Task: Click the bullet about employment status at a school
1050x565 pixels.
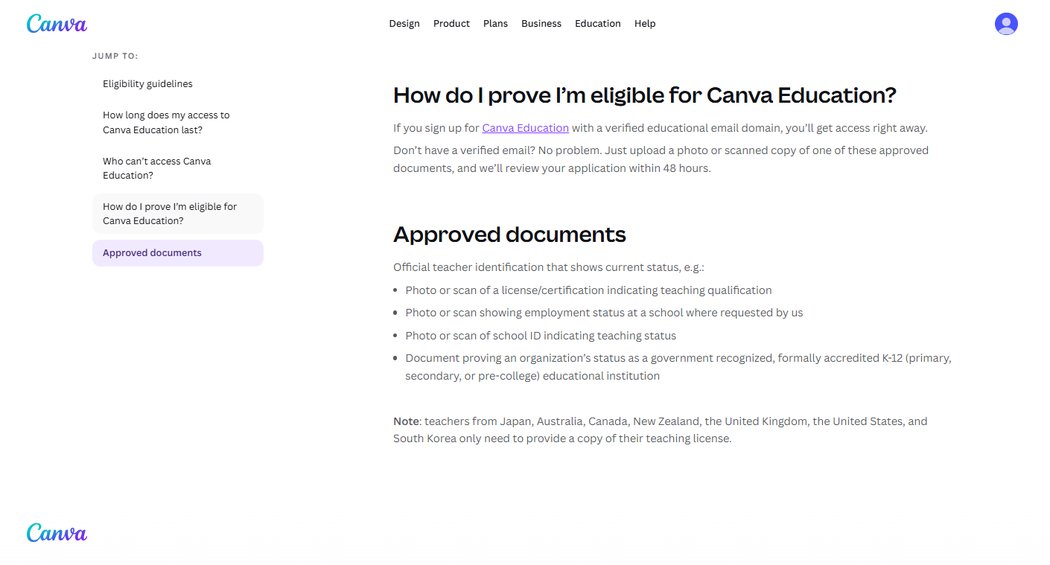Action: tap(603, 313)
